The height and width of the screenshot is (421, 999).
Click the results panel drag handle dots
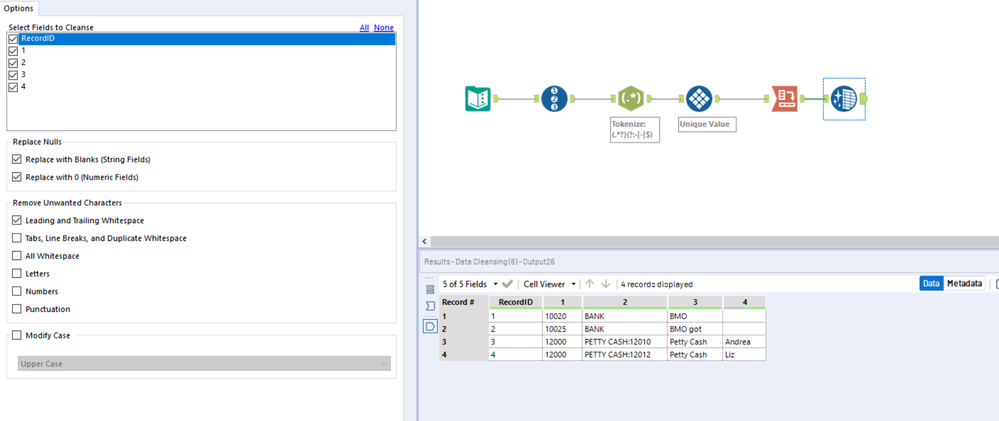coord(429,278)
